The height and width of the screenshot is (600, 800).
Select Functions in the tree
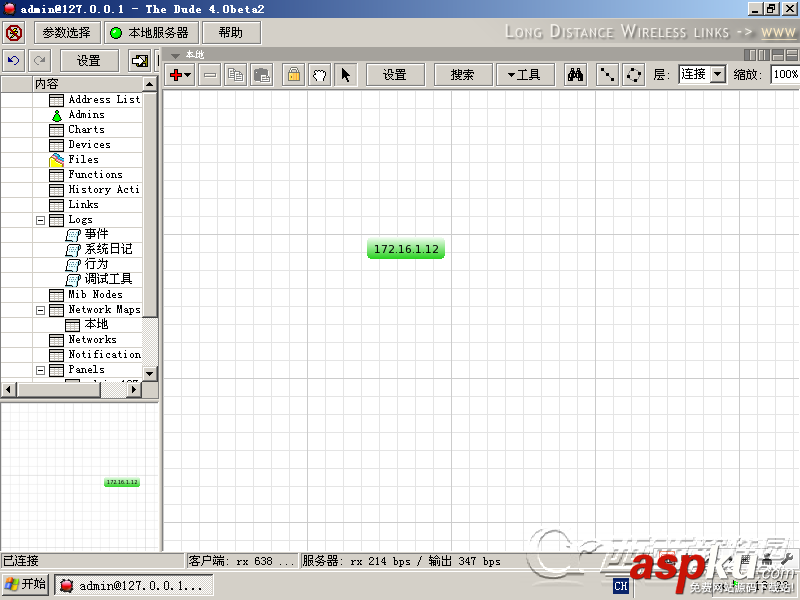pos(95,174)
